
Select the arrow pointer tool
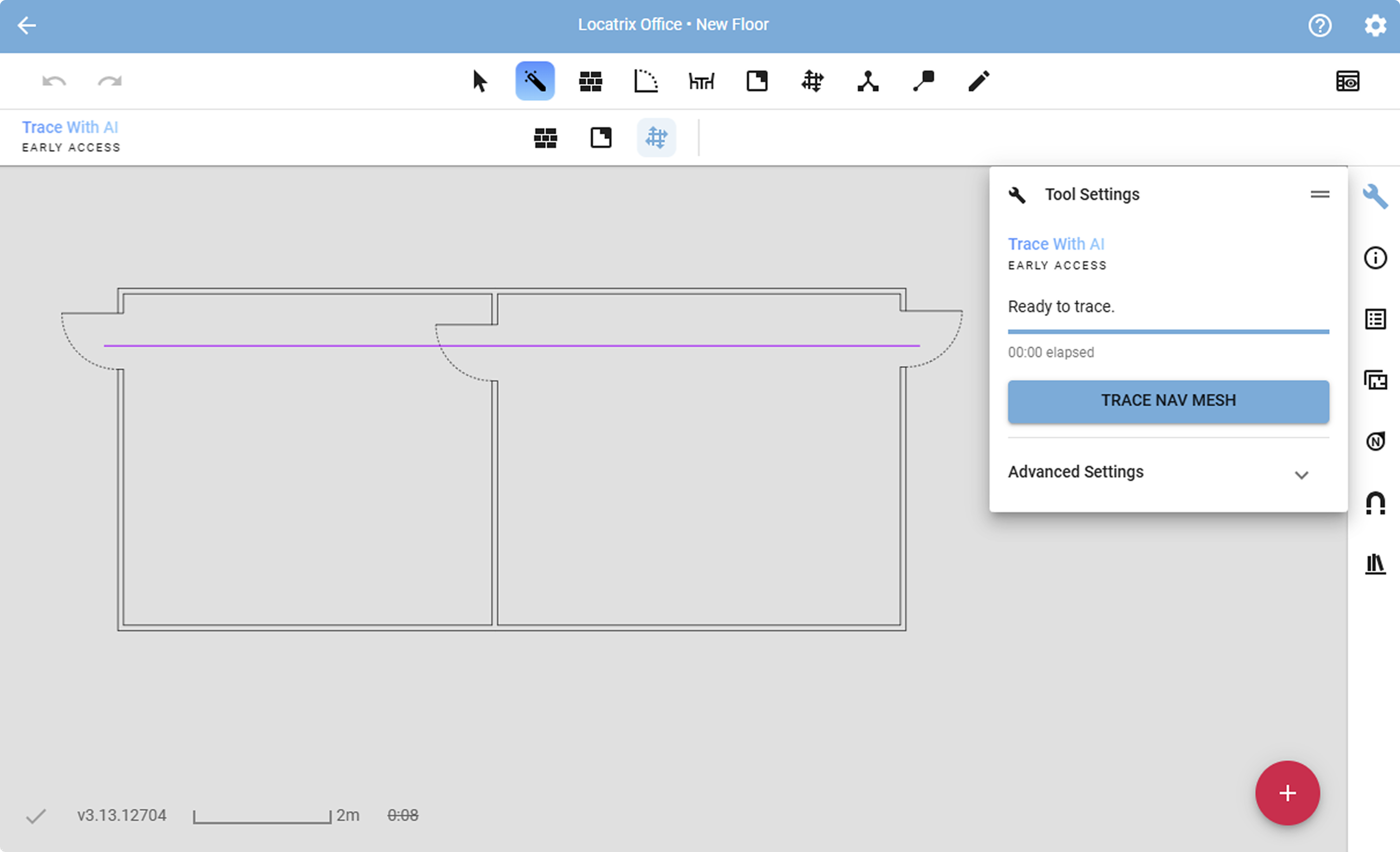pyautogui.click(x=479, y=81)
